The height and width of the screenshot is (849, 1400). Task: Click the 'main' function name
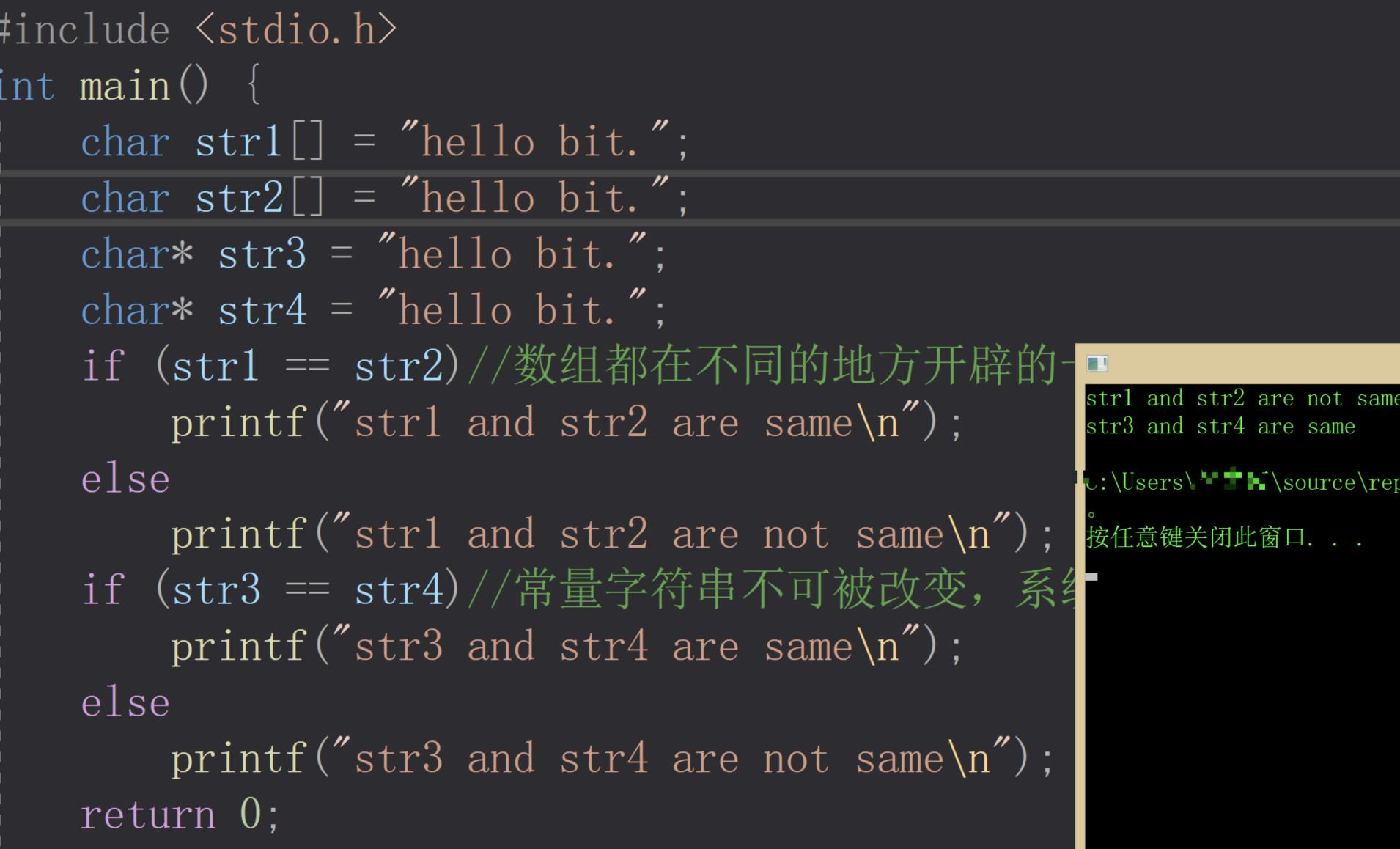pyautogui.click(x=125, y=87)
